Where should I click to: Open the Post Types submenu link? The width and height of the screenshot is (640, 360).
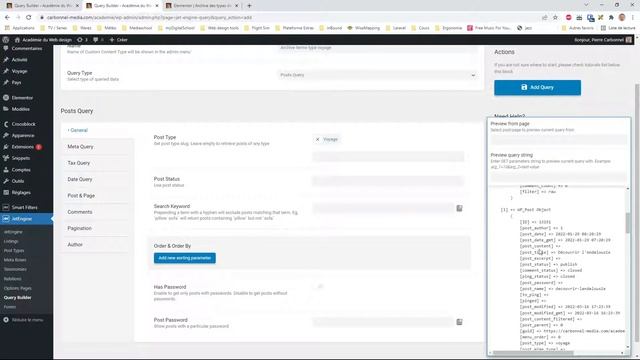click(14, 251)
